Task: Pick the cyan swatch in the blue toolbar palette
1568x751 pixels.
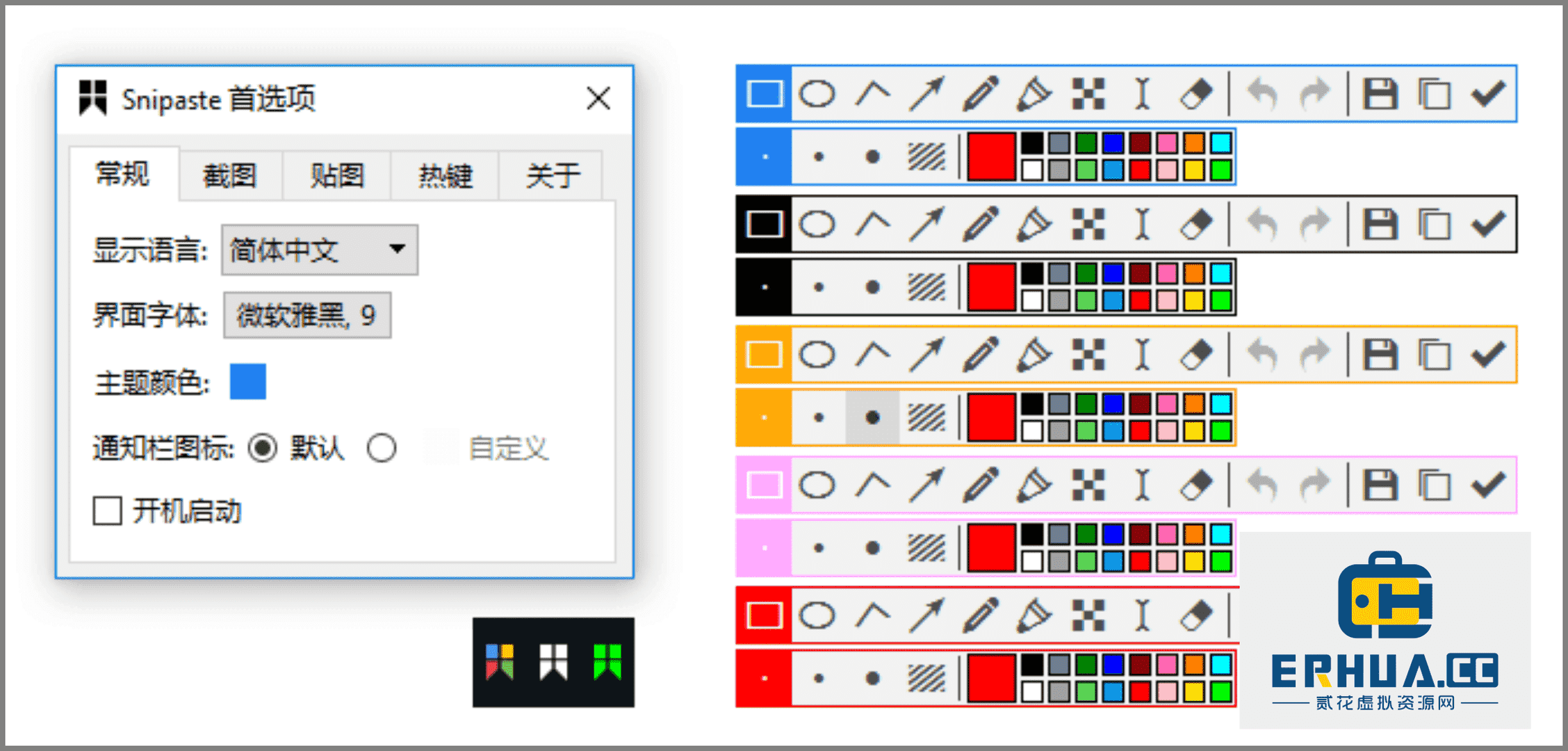Action: [1221, 143]
